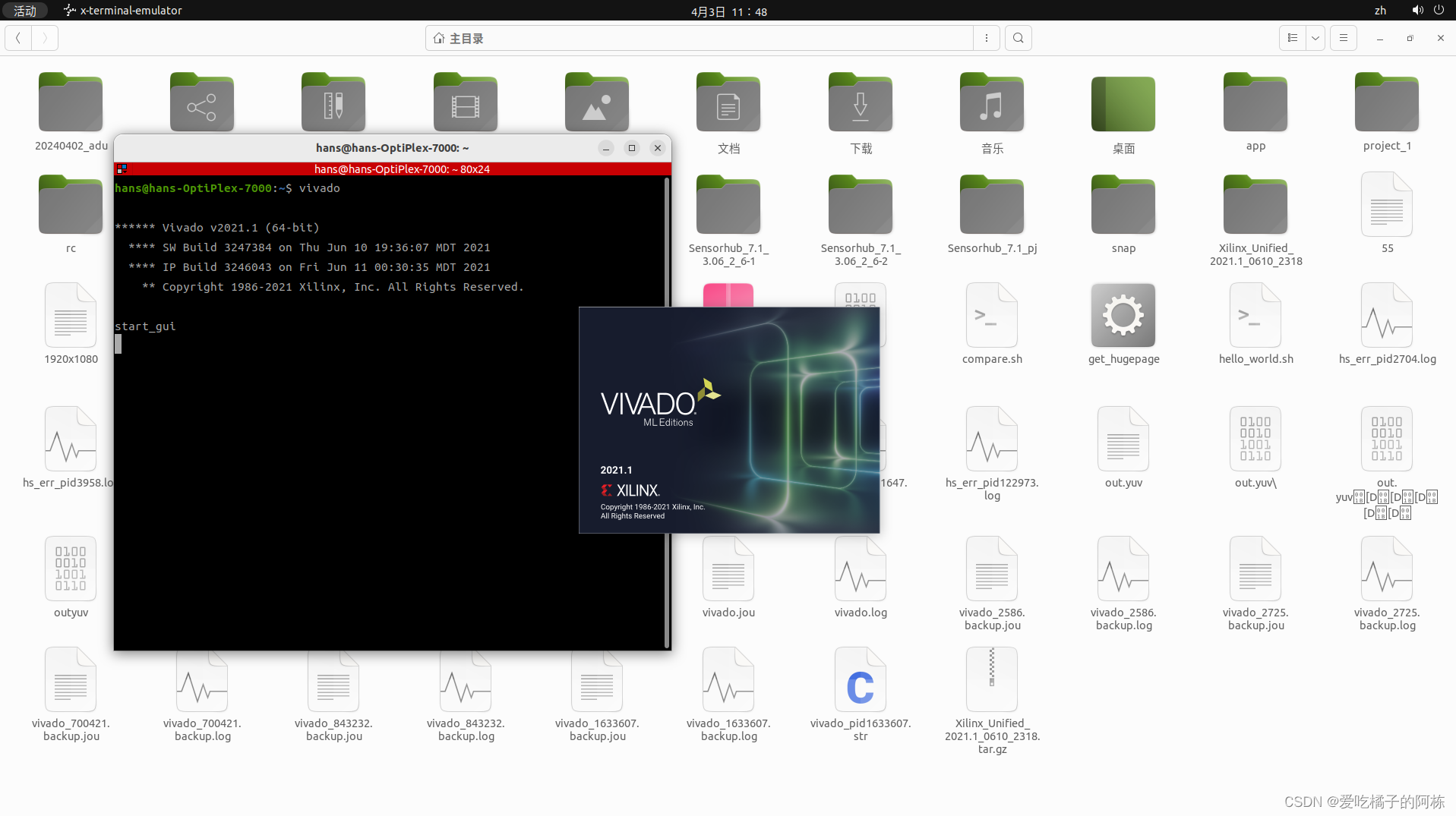The height and width of the screenshot is (816, 1456).
Task: Select the out.yuv file
Action: tap(1123, 439)
